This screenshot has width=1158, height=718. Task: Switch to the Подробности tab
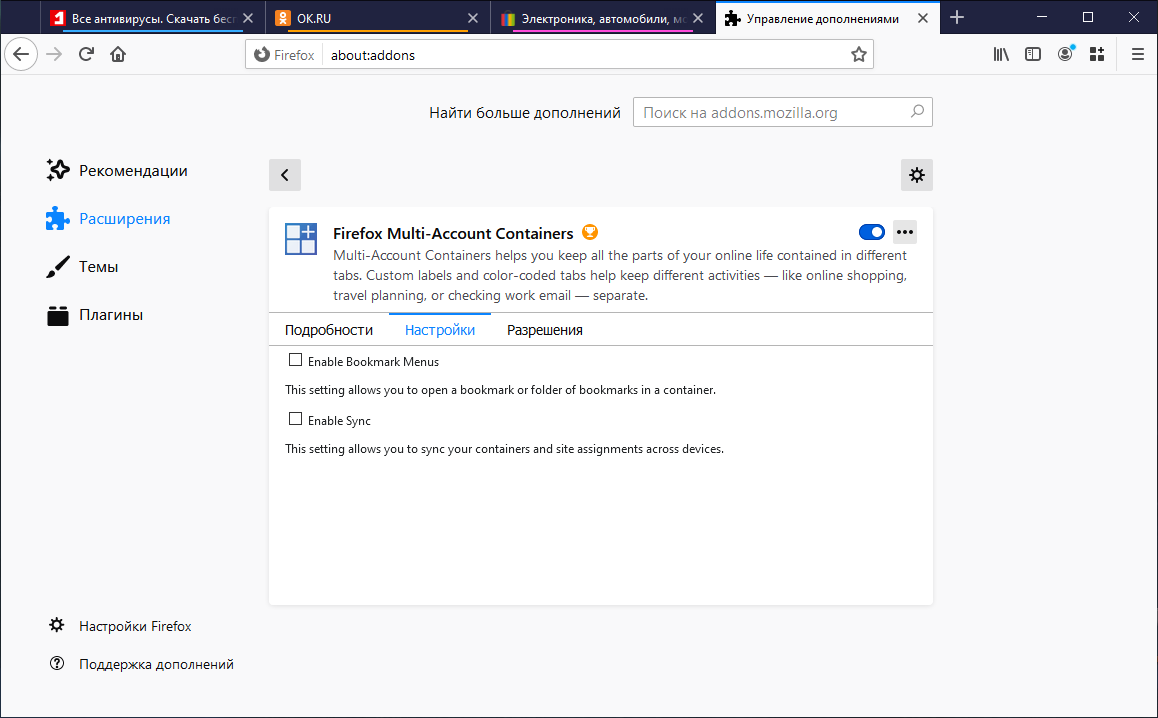point(329,330)
